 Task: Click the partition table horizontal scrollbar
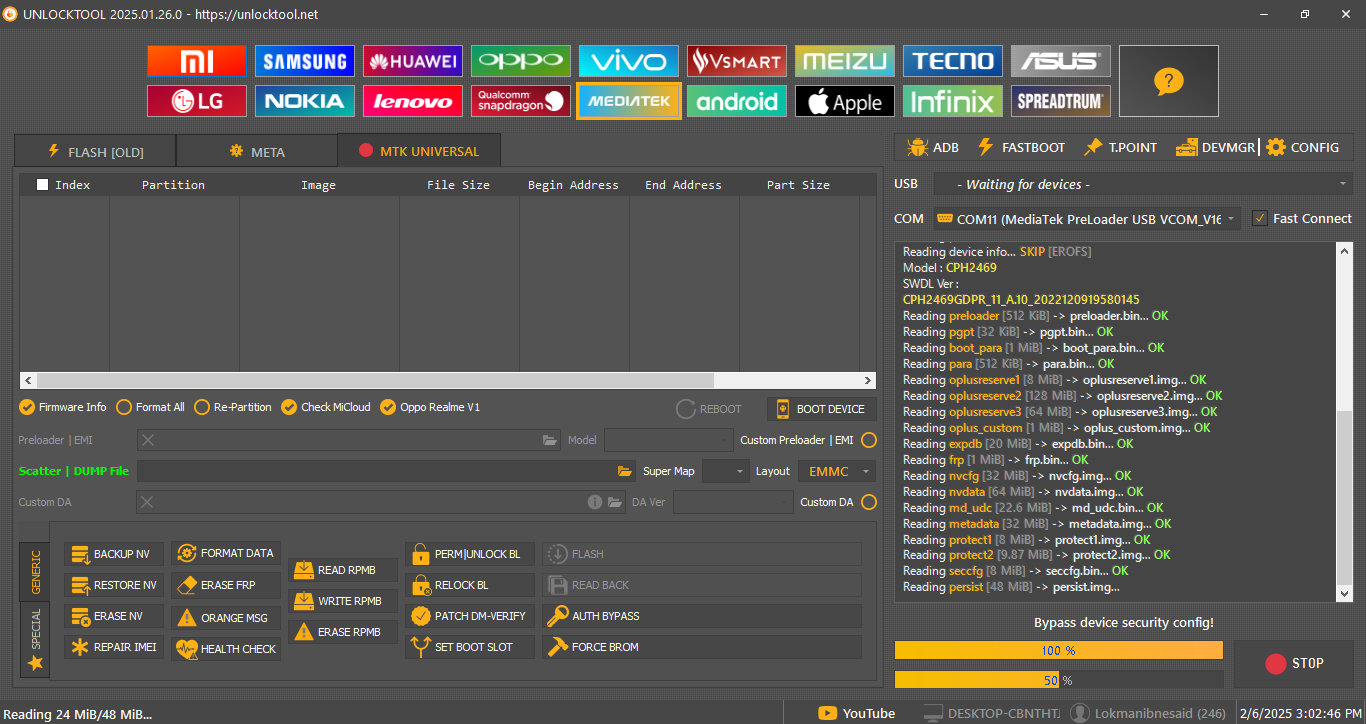448,380
